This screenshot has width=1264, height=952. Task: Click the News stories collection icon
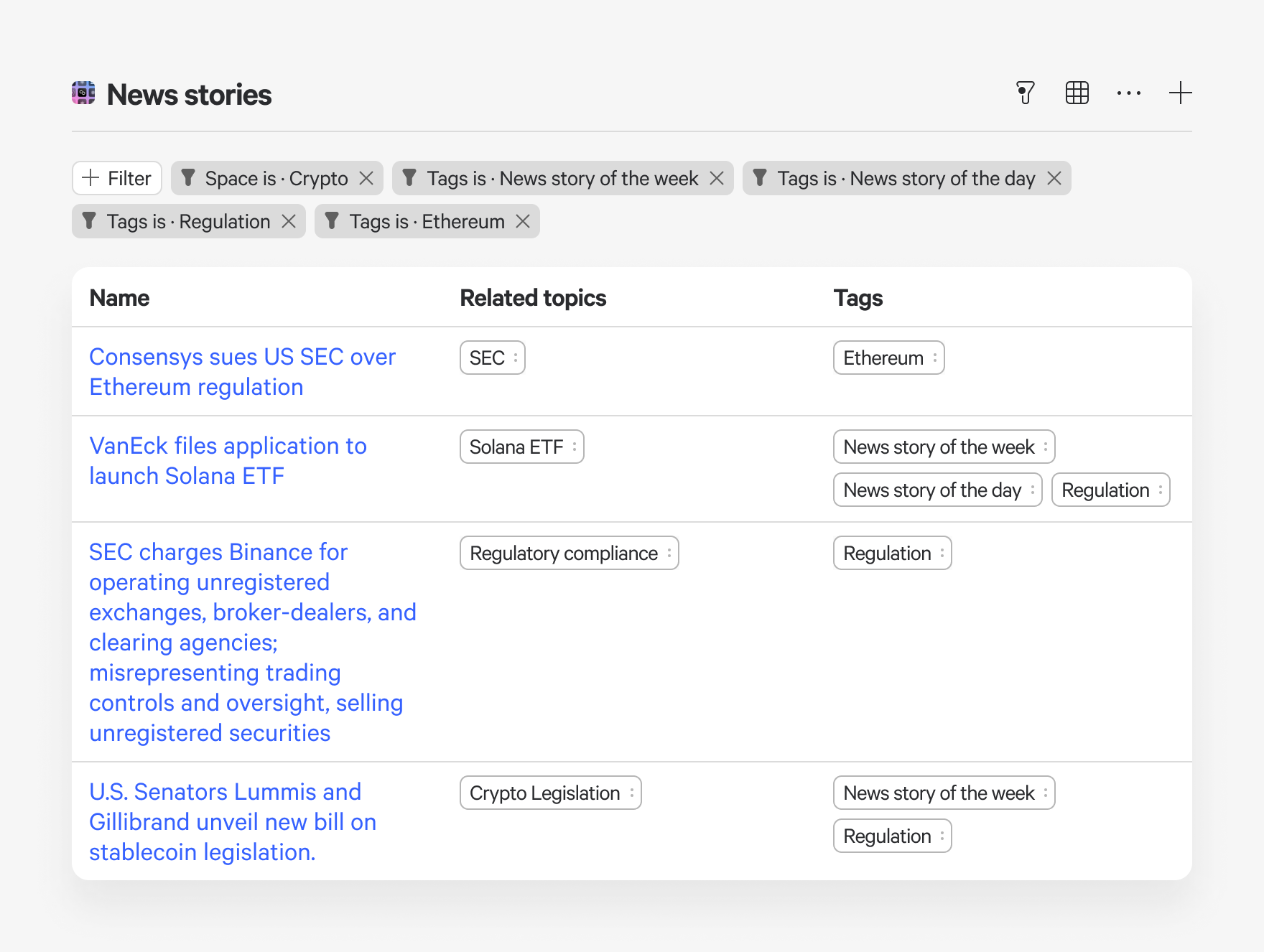83,93
